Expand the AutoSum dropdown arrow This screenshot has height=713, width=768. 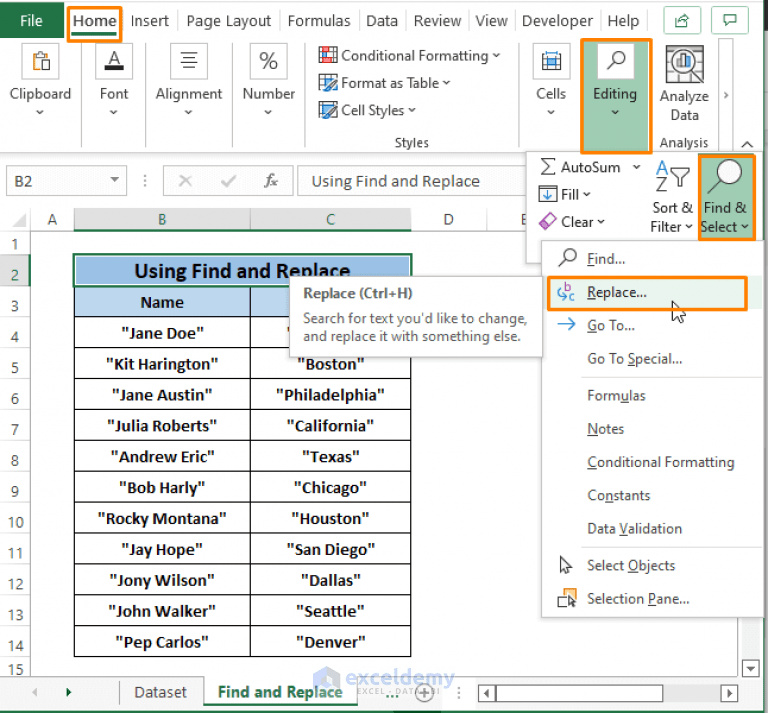(636, 167)
